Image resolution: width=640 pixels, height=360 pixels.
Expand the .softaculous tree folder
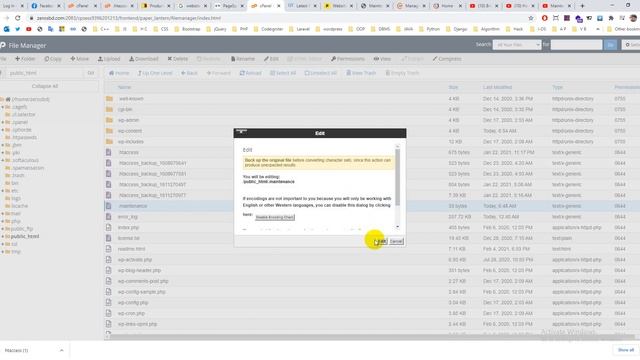[2, 160]
